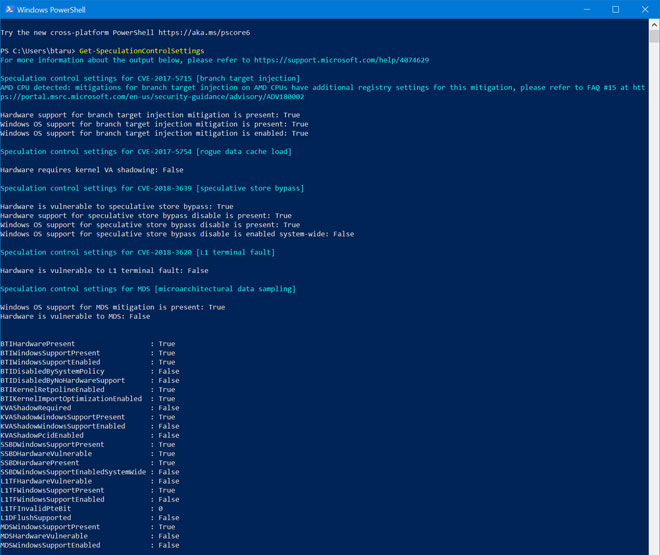Click 'Hardware is vulnerable to L1 terminal fault' line
The height and width of the screenshot is (555, 660).
(x=104, y=271)
